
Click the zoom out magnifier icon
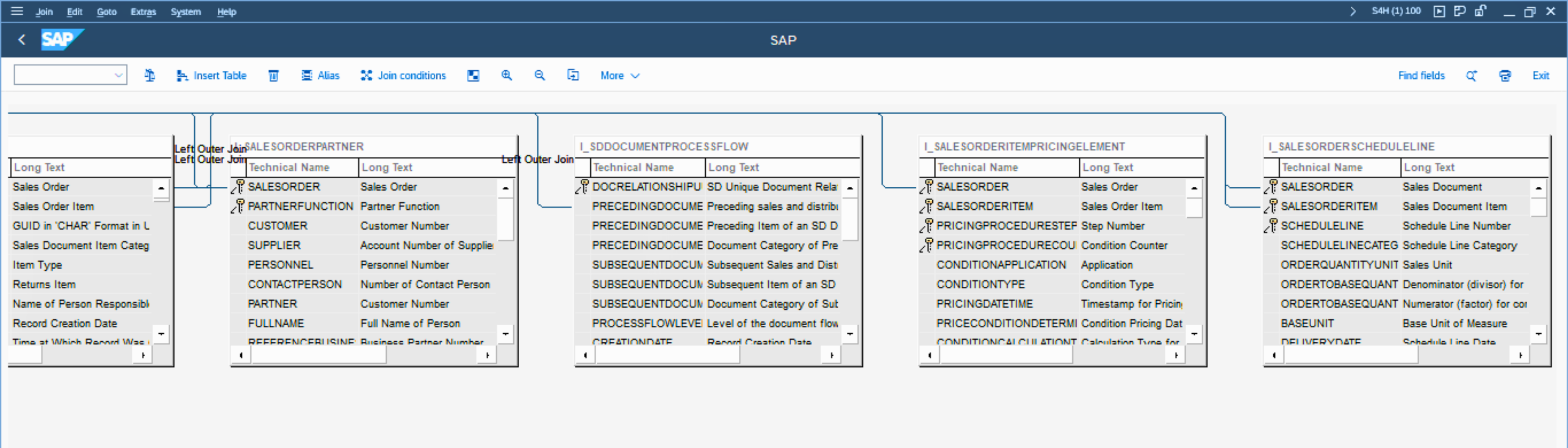(539, 75)
